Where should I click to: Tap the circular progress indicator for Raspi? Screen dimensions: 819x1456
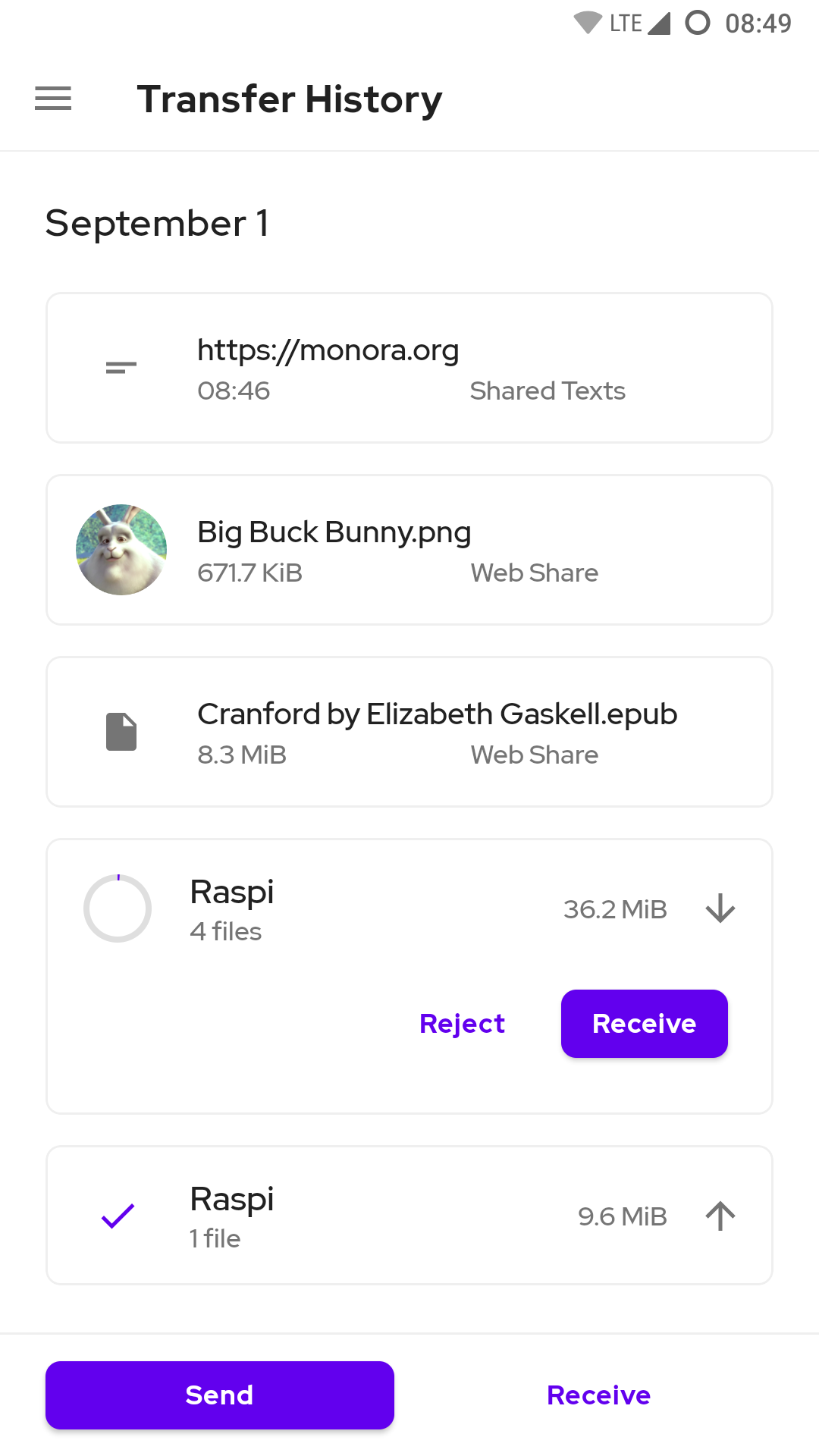[118, 908]
